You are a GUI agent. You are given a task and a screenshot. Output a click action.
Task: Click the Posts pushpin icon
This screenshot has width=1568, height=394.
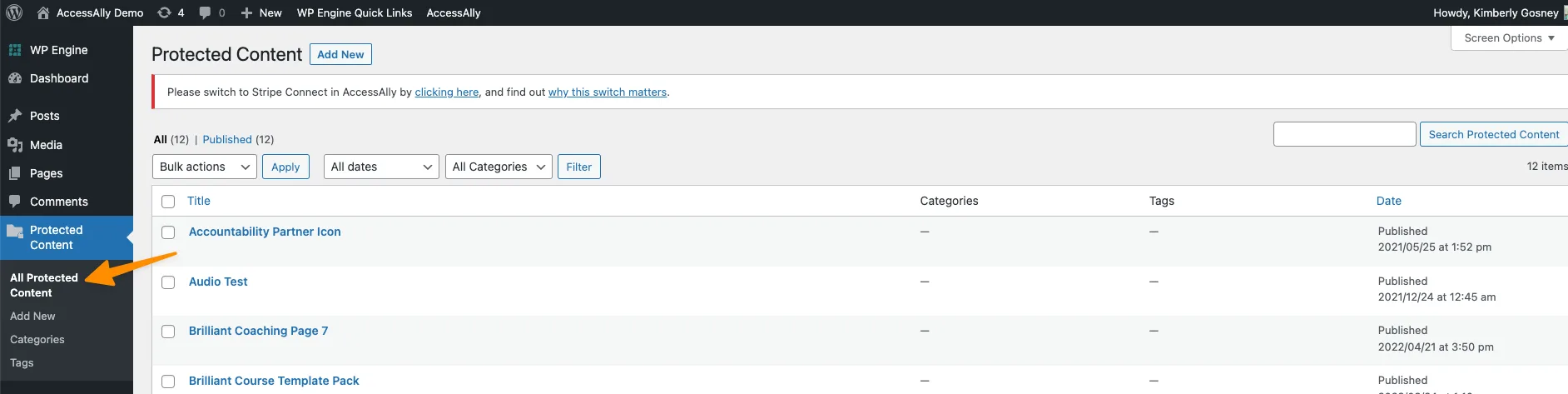(15, 116)
